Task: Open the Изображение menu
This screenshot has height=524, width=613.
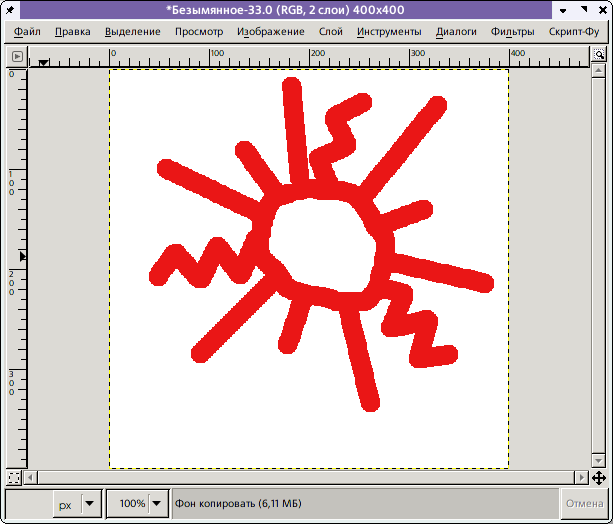Action: click(271, 31)
